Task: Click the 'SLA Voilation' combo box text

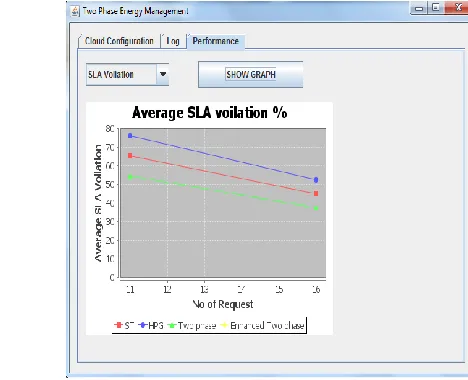Action: 111,74
